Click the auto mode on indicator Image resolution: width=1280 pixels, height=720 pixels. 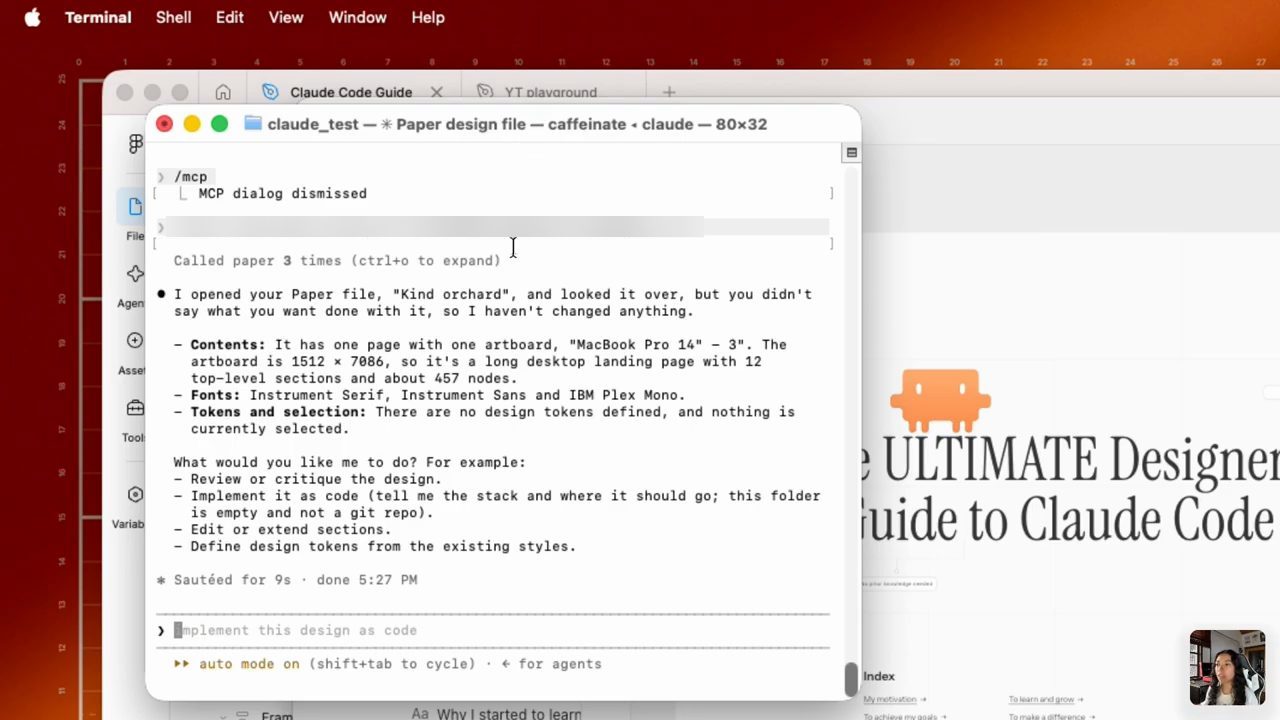click(249, 664)
